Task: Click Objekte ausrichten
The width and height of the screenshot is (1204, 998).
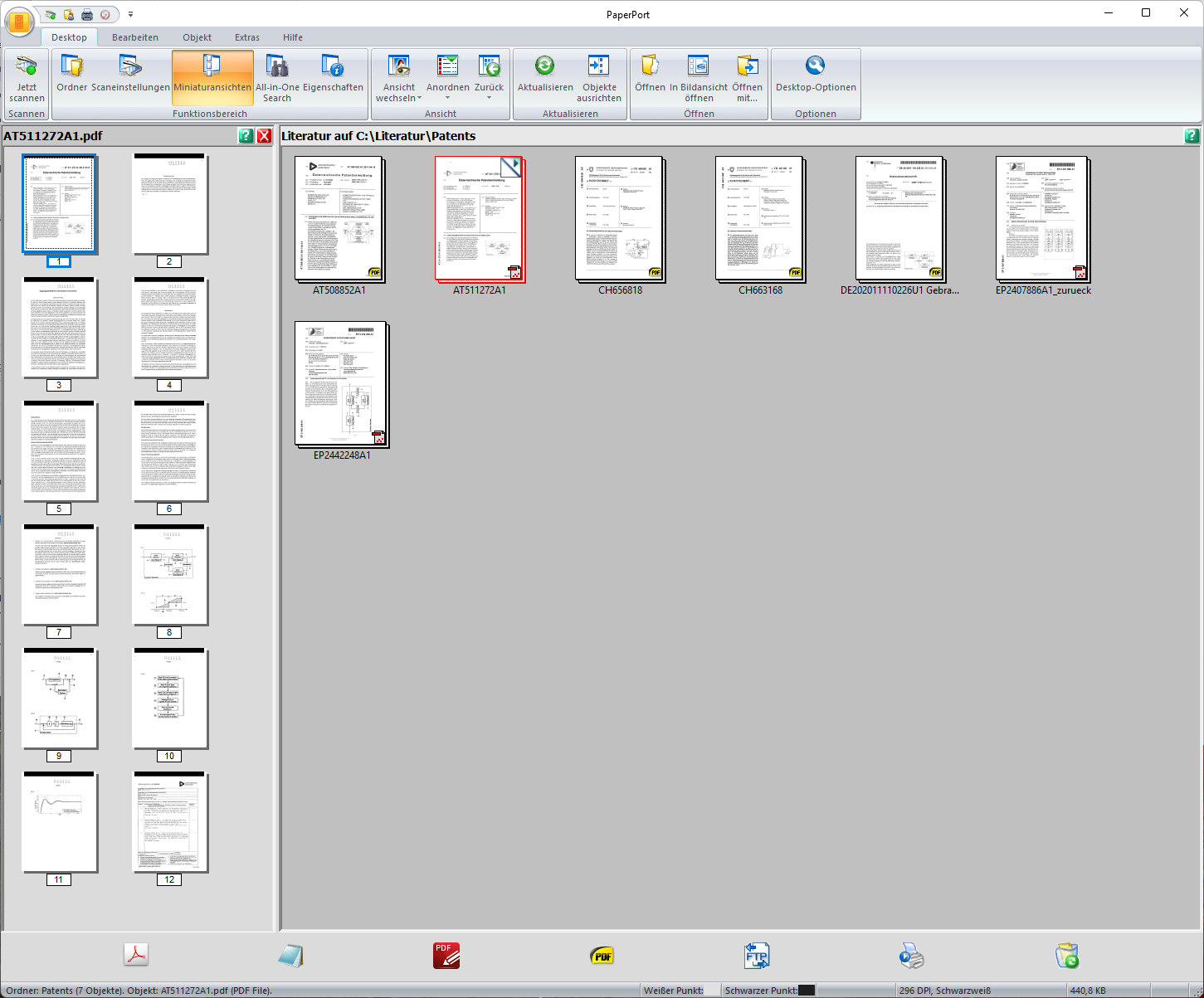Action: [x=599, y=78]
